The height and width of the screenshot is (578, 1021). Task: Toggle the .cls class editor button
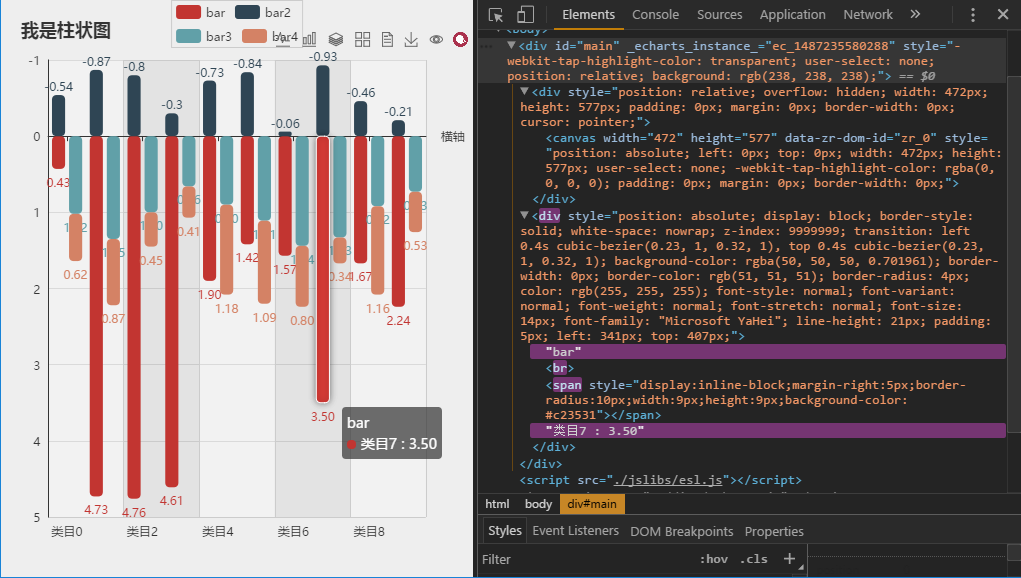754,559
